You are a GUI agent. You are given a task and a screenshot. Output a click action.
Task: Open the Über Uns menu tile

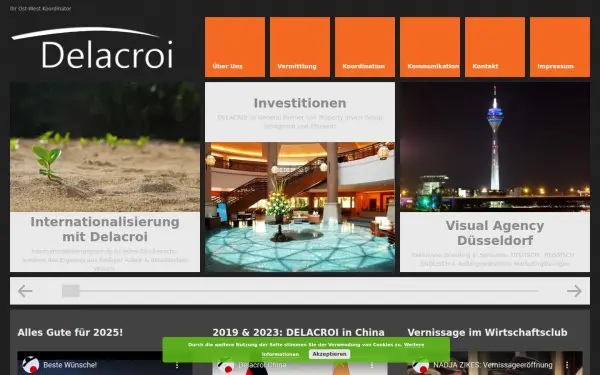coord(235,47)
